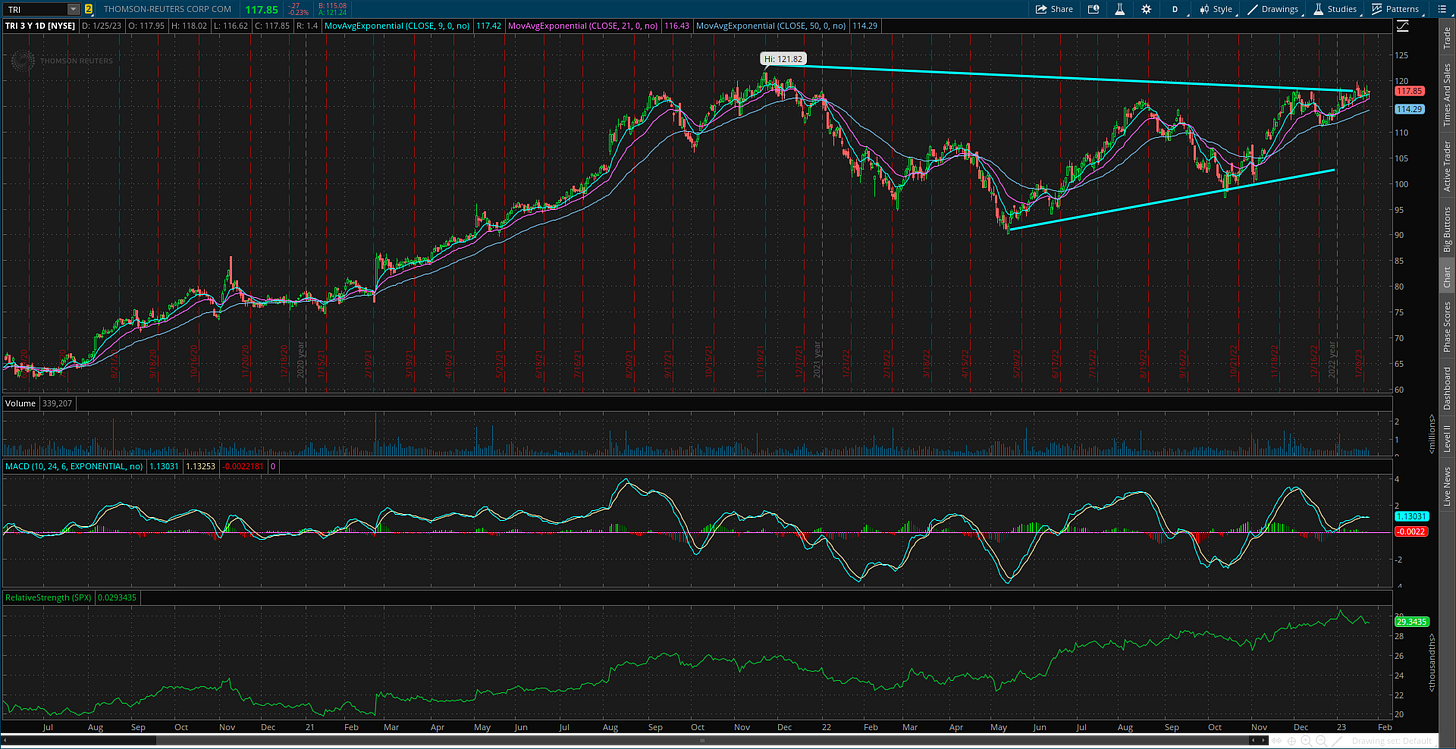Open the flask Edit Studies icon
1456x749 pixels.
pyautogui.click(x=1121, y=9)
